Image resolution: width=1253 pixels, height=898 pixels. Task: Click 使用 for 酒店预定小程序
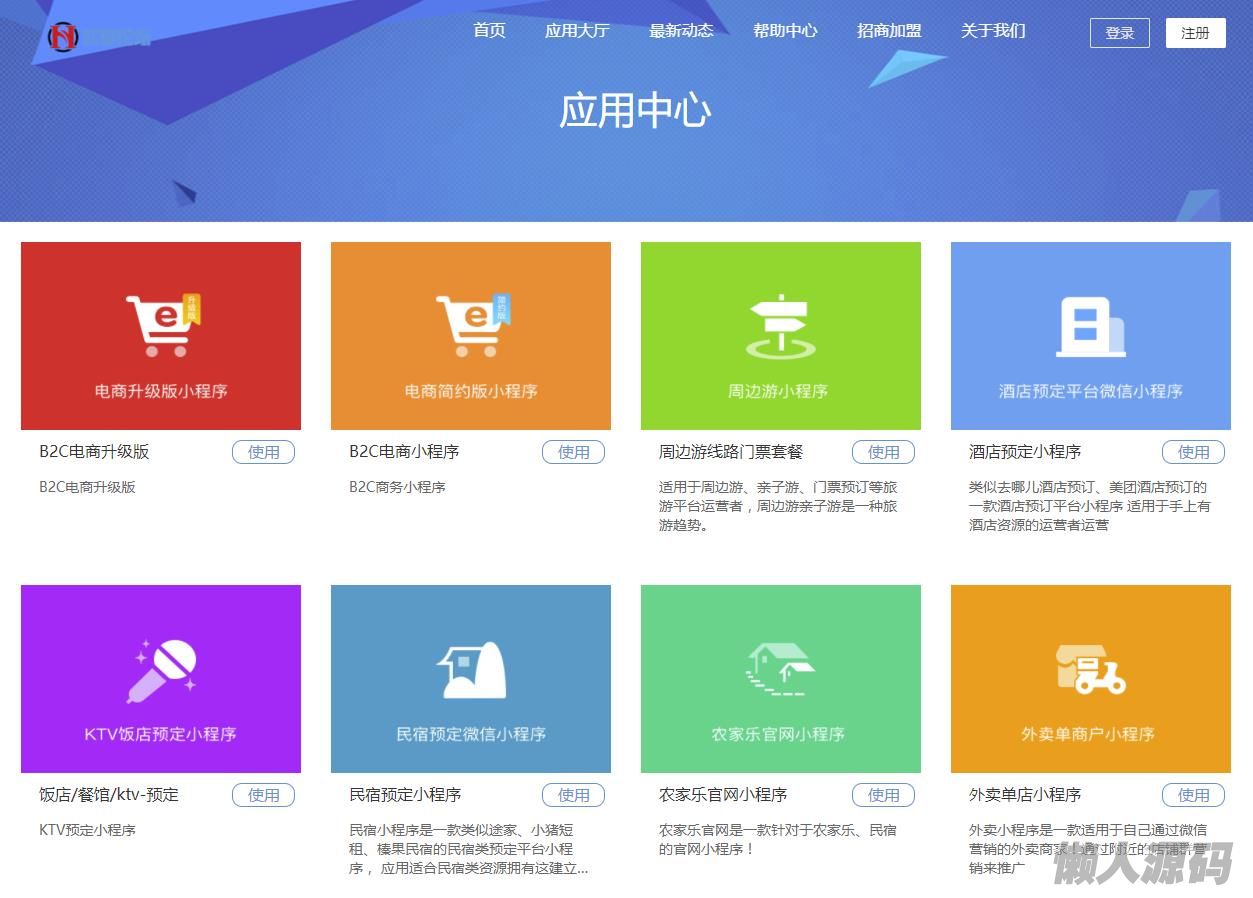pyautogui.click(x=1194, y=452)
